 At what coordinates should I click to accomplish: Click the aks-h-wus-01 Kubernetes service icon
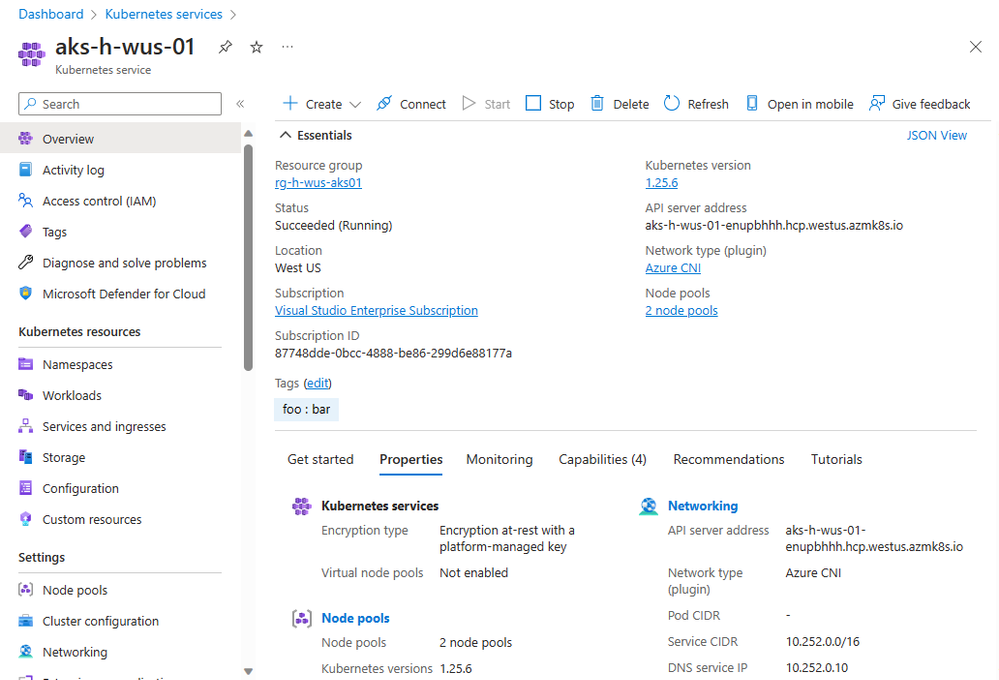click(x=31, y=54)
